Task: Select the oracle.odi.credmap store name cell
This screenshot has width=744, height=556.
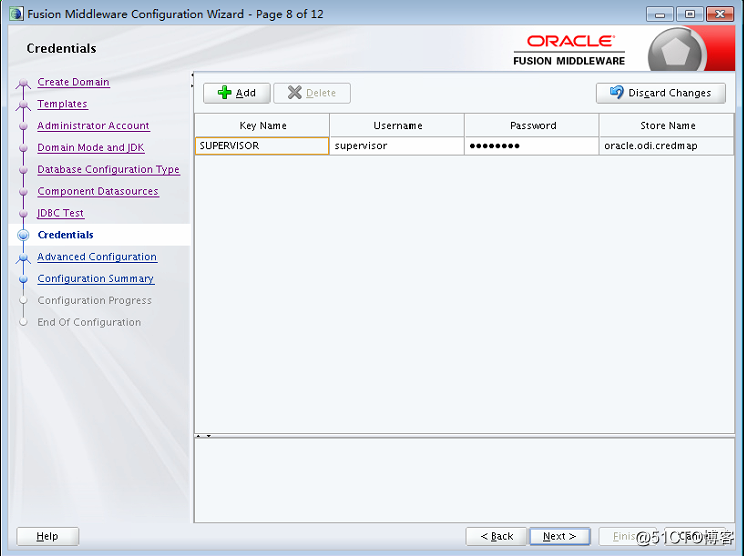Action: [x=667, y=146]
